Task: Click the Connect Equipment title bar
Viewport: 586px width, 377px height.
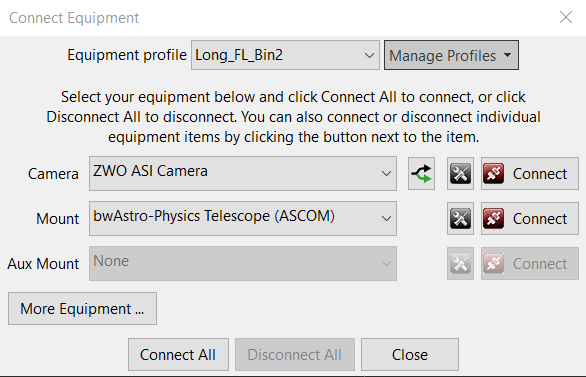Action: point(293,18)
